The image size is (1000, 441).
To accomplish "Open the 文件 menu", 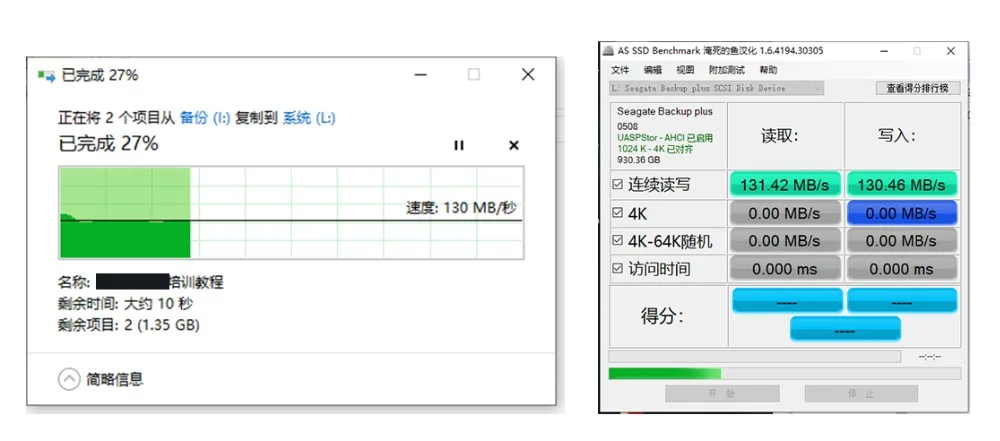I will (x=620, y=70).
